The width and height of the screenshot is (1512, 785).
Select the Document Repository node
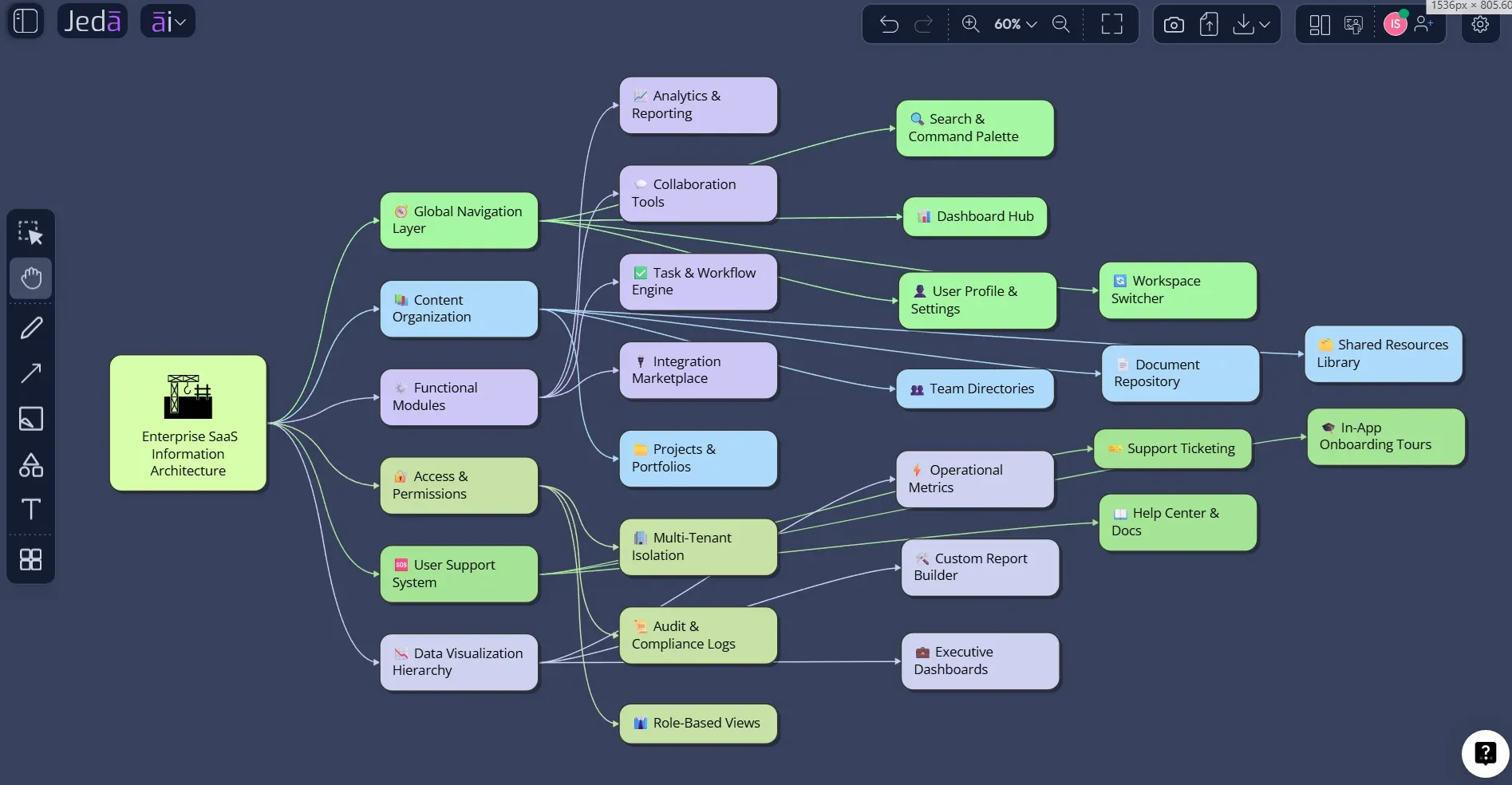(x=1181, y=373)
